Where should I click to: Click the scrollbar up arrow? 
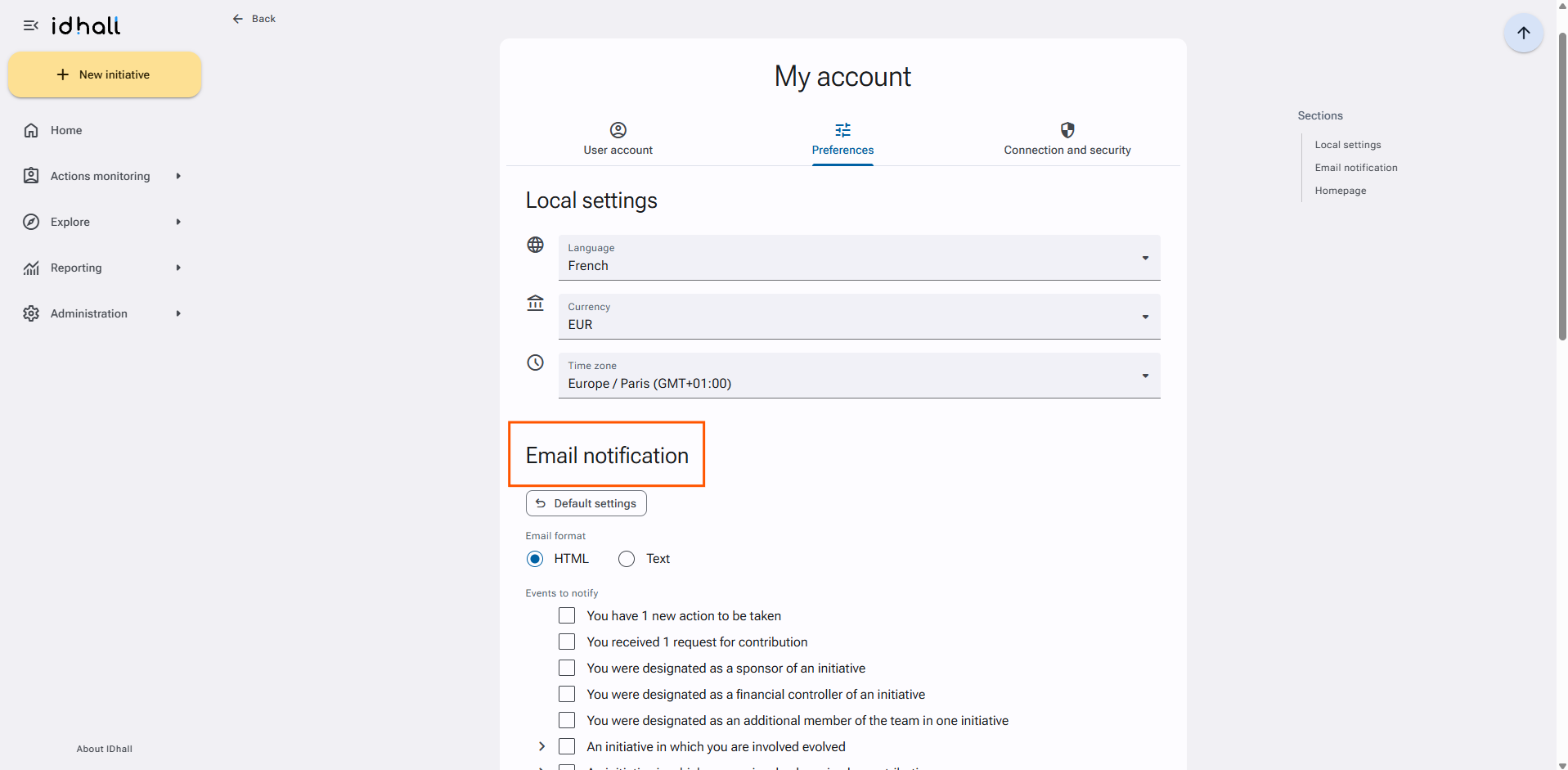(x=1562, y=5)
